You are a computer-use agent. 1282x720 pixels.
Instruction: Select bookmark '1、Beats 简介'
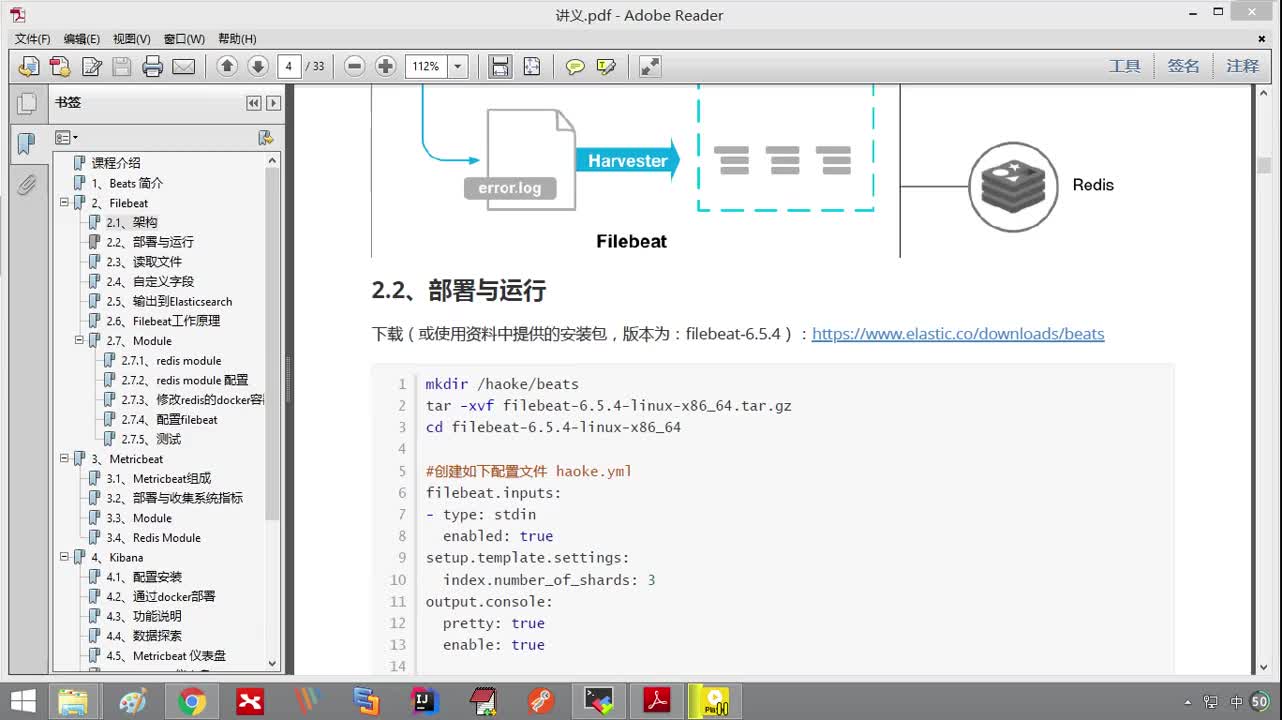[x=127, y=183]
